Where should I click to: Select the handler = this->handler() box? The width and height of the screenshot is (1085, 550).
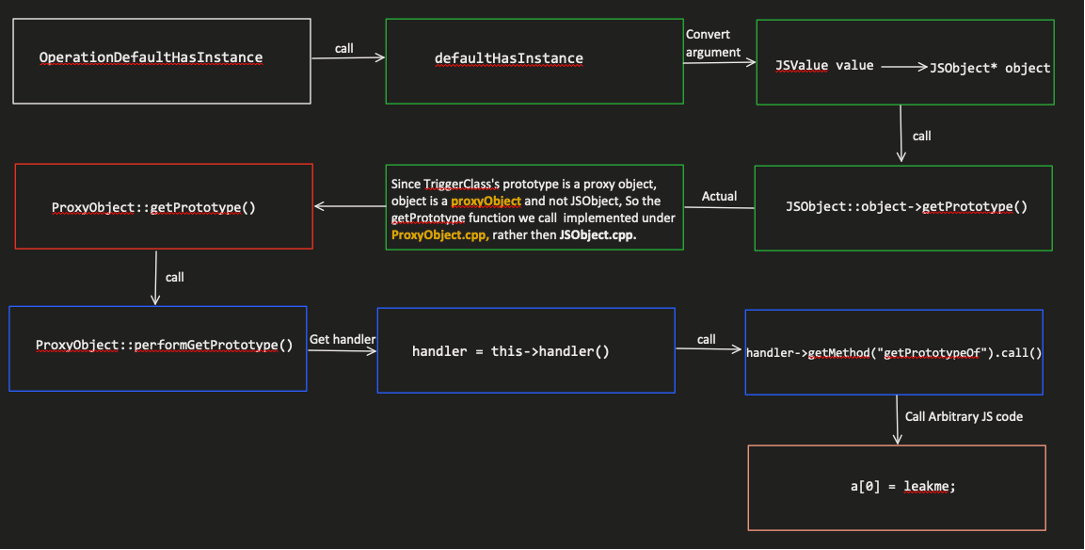[x=526, y=350]
